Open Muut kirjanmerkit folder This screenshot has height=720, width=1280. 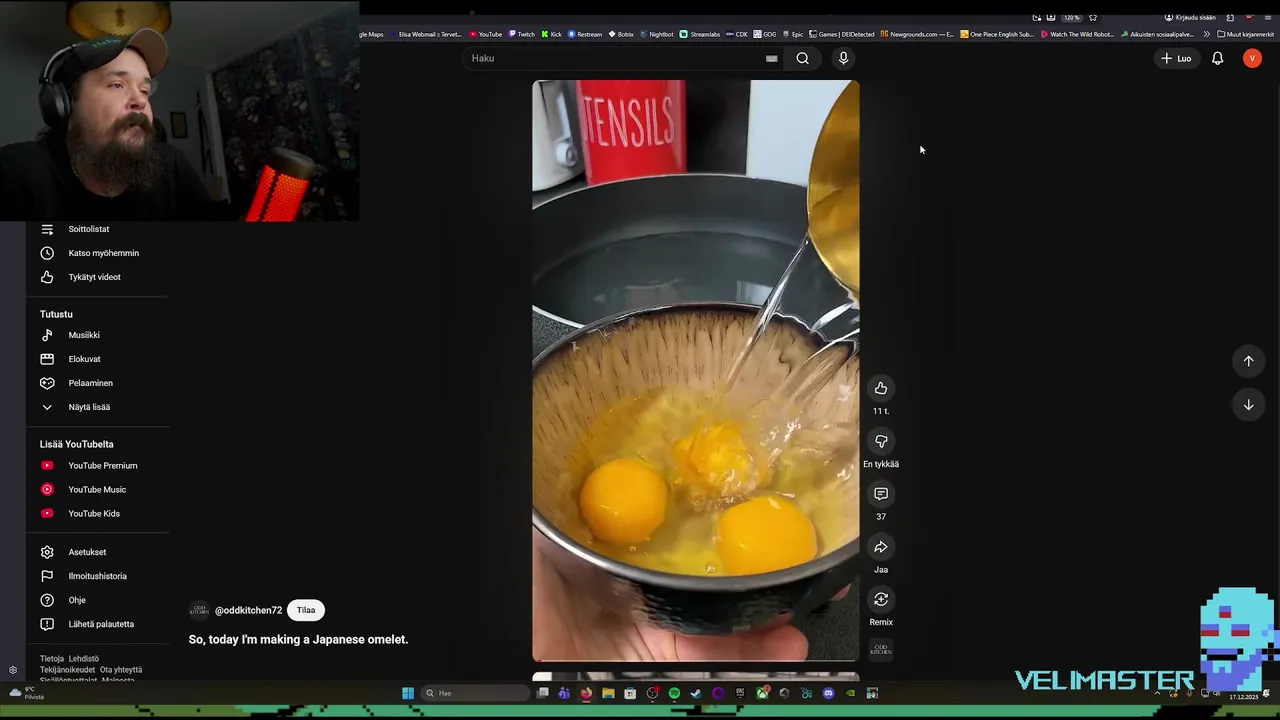tap(1245, 34)
